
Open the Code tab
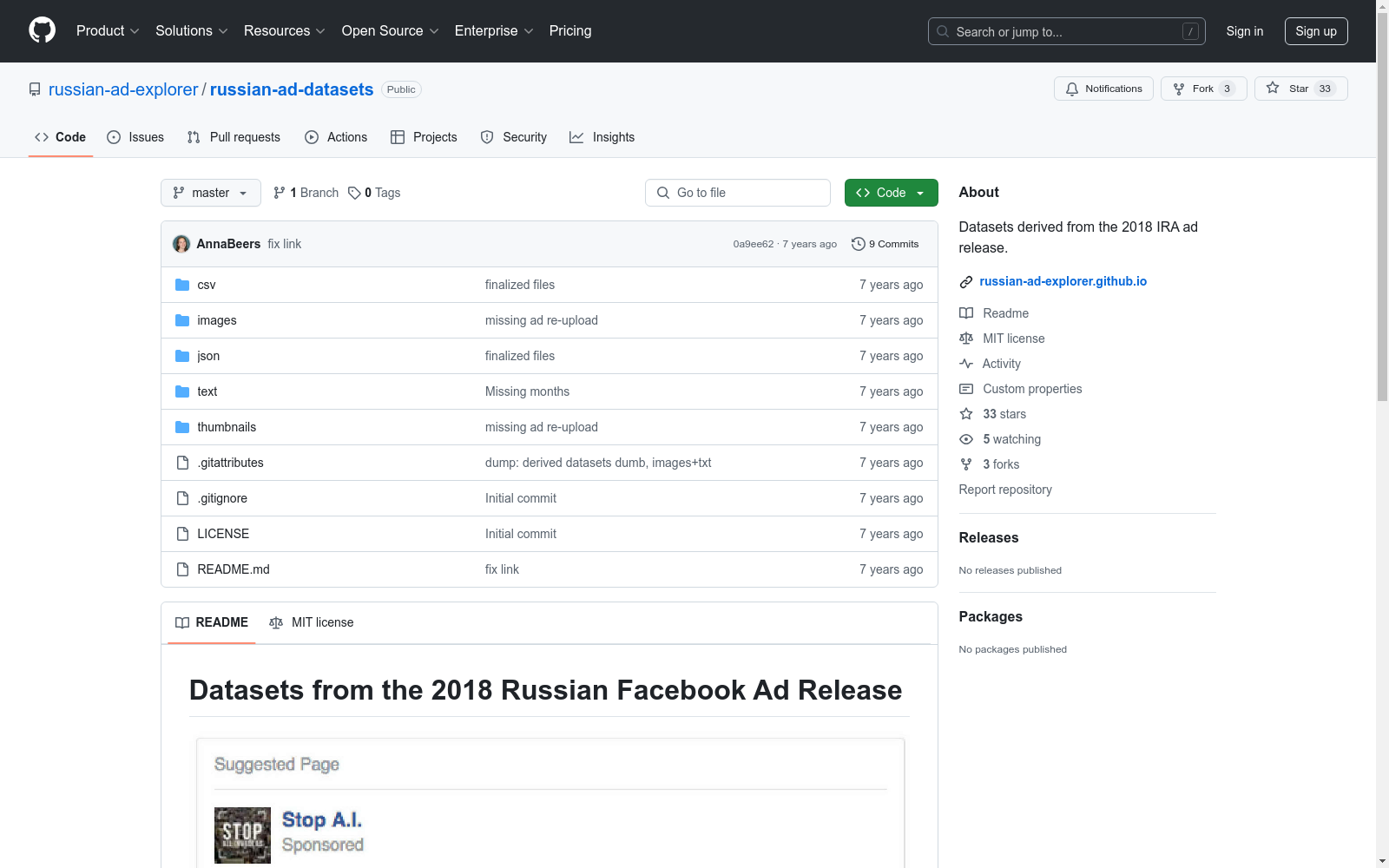(x=61, y=137)
